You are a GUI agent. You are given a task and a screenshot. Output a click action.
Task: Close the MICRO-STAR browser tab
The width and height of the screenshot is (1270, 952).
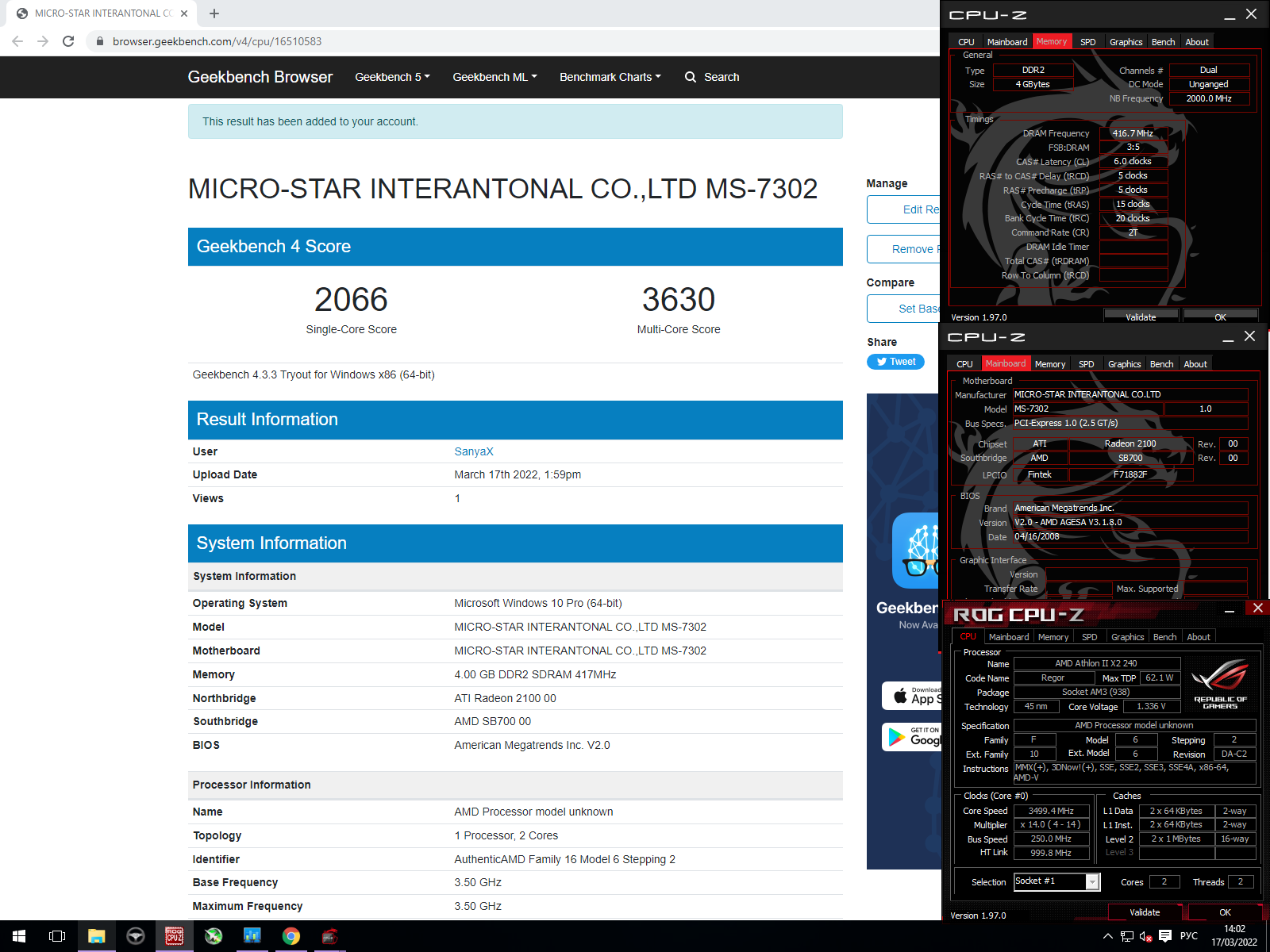click(x=184, y=13)
